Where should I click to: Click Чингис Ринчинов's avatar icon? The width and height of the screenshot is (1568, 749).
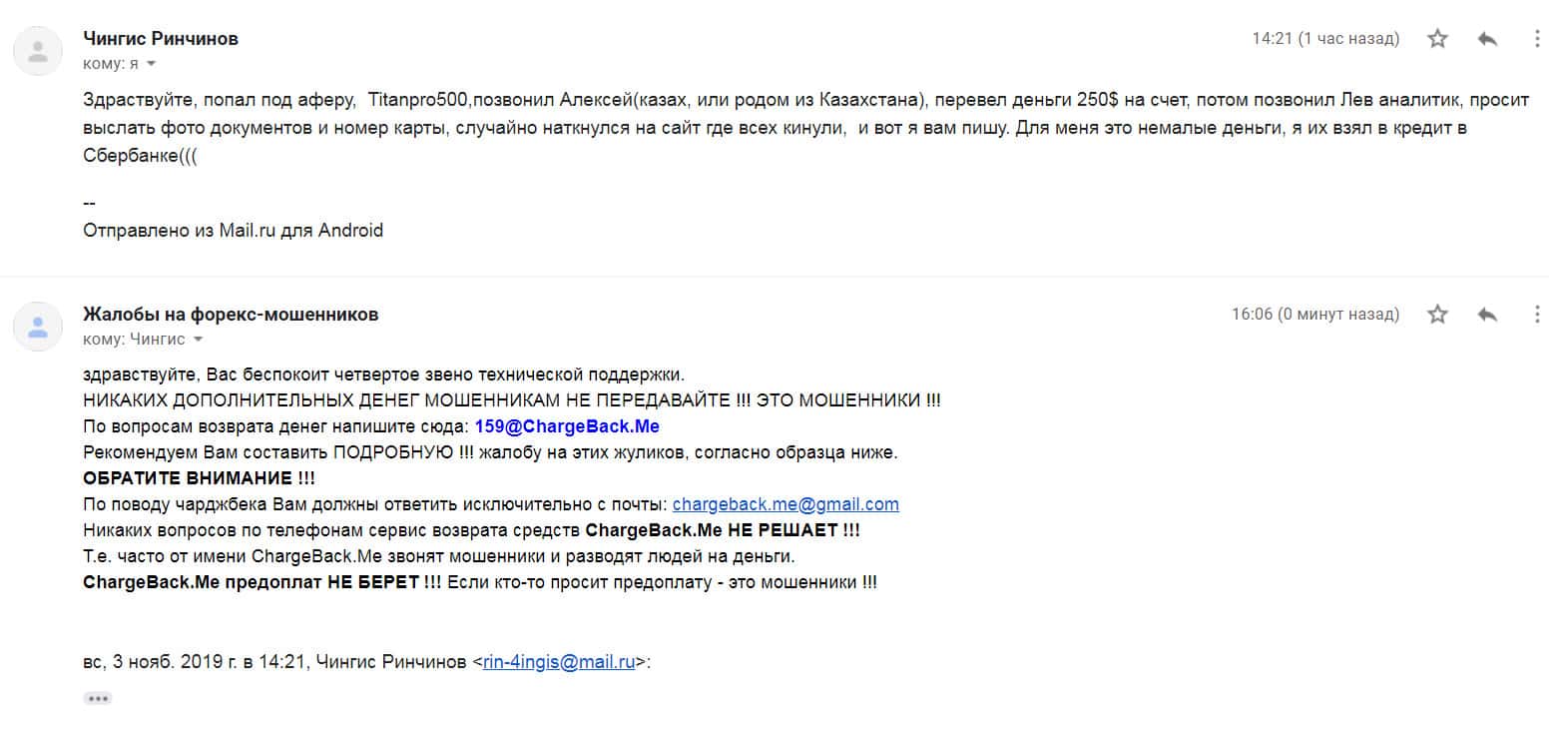(x=38, y=51)
